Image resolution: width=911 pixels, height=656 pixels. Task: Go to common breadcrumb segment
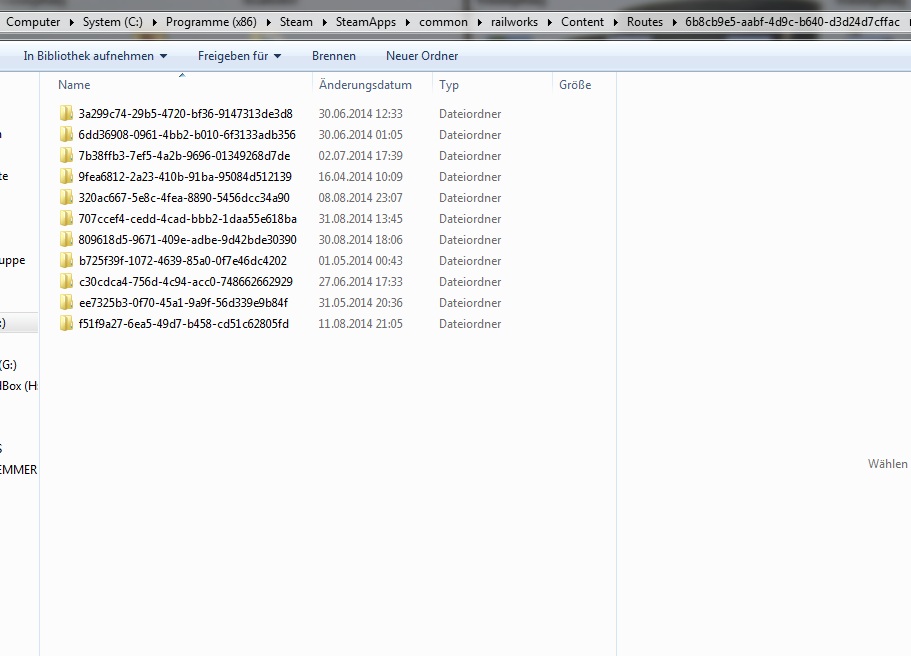[443, 22]
